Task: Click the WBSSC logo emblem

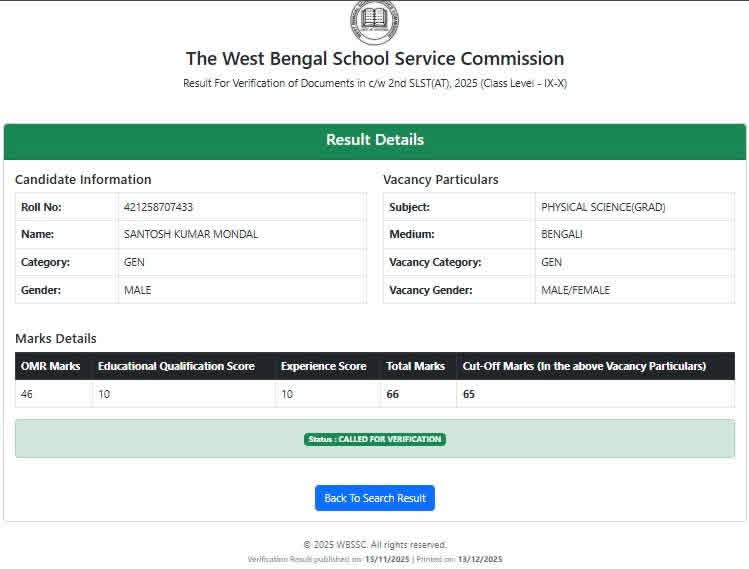Action: pos(374,20)
